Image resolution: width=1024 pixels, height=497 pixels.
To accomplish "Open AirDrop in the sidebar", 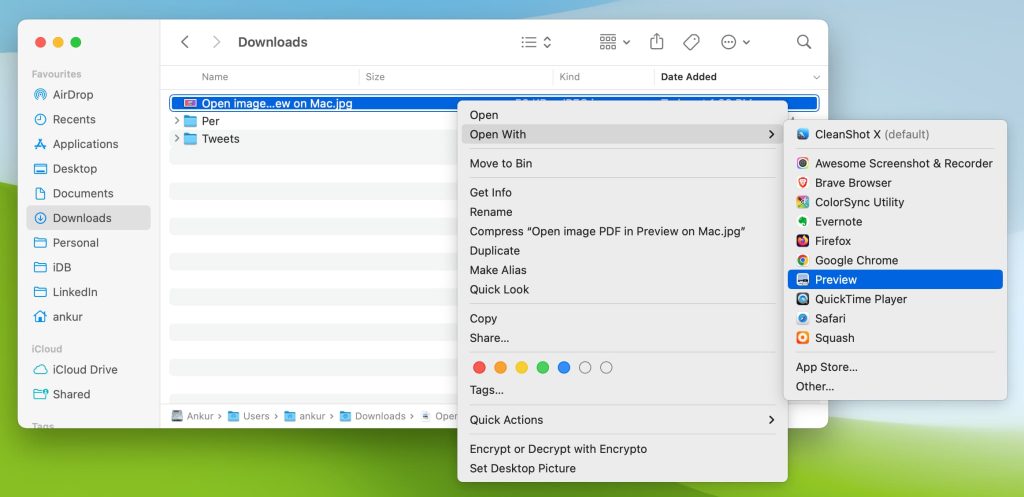I will click(x=89, y=95).
